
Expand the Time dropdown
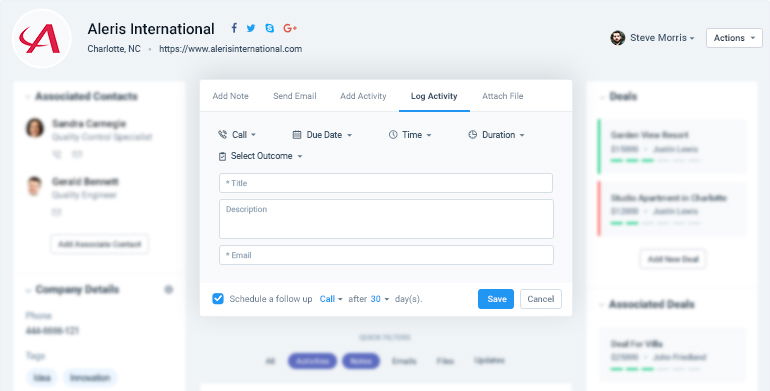pyautogui.click(x=410, y=135)
